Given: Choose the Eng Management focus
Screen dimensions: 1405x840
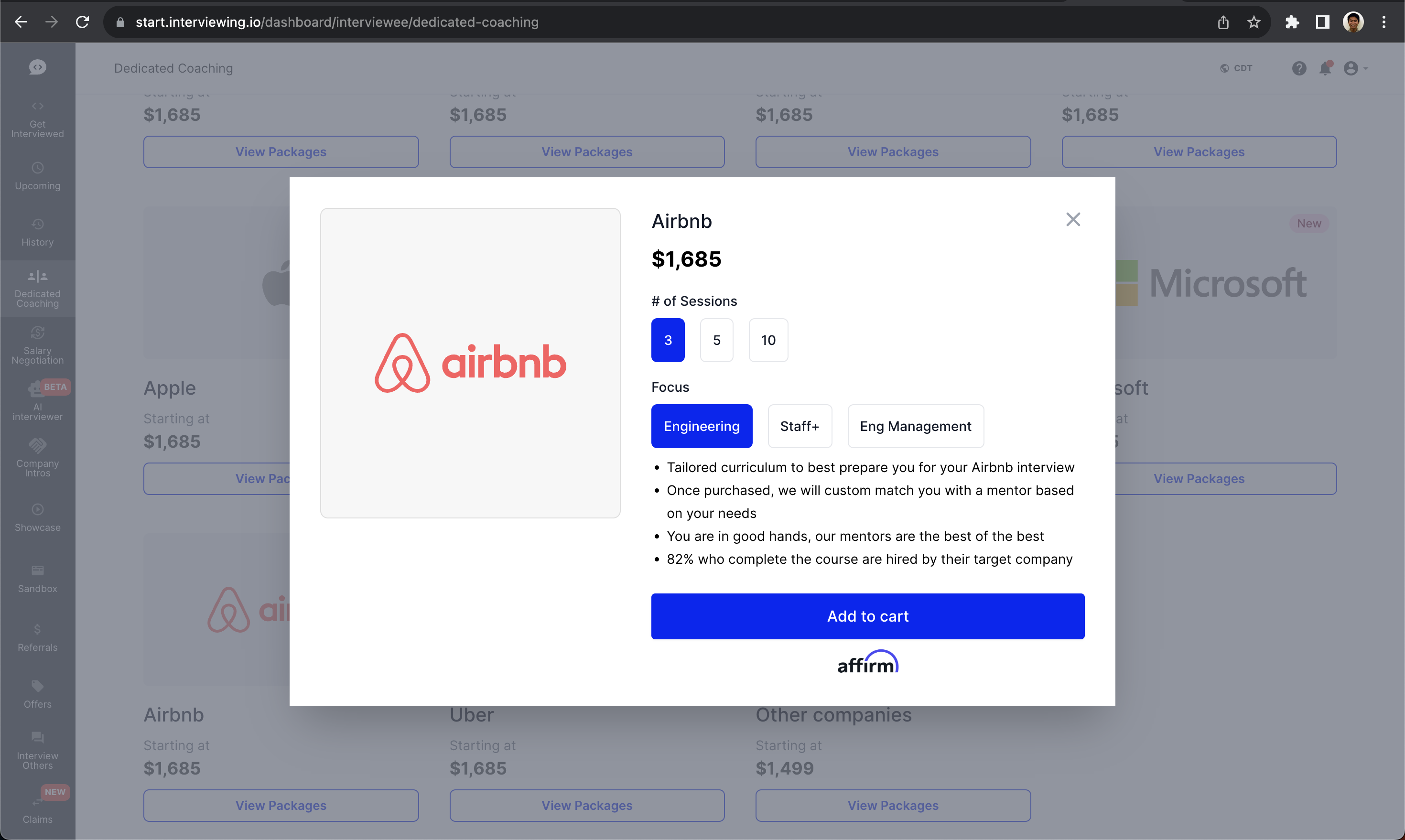Looking at the screenshot, I should [x=915, y=426].
